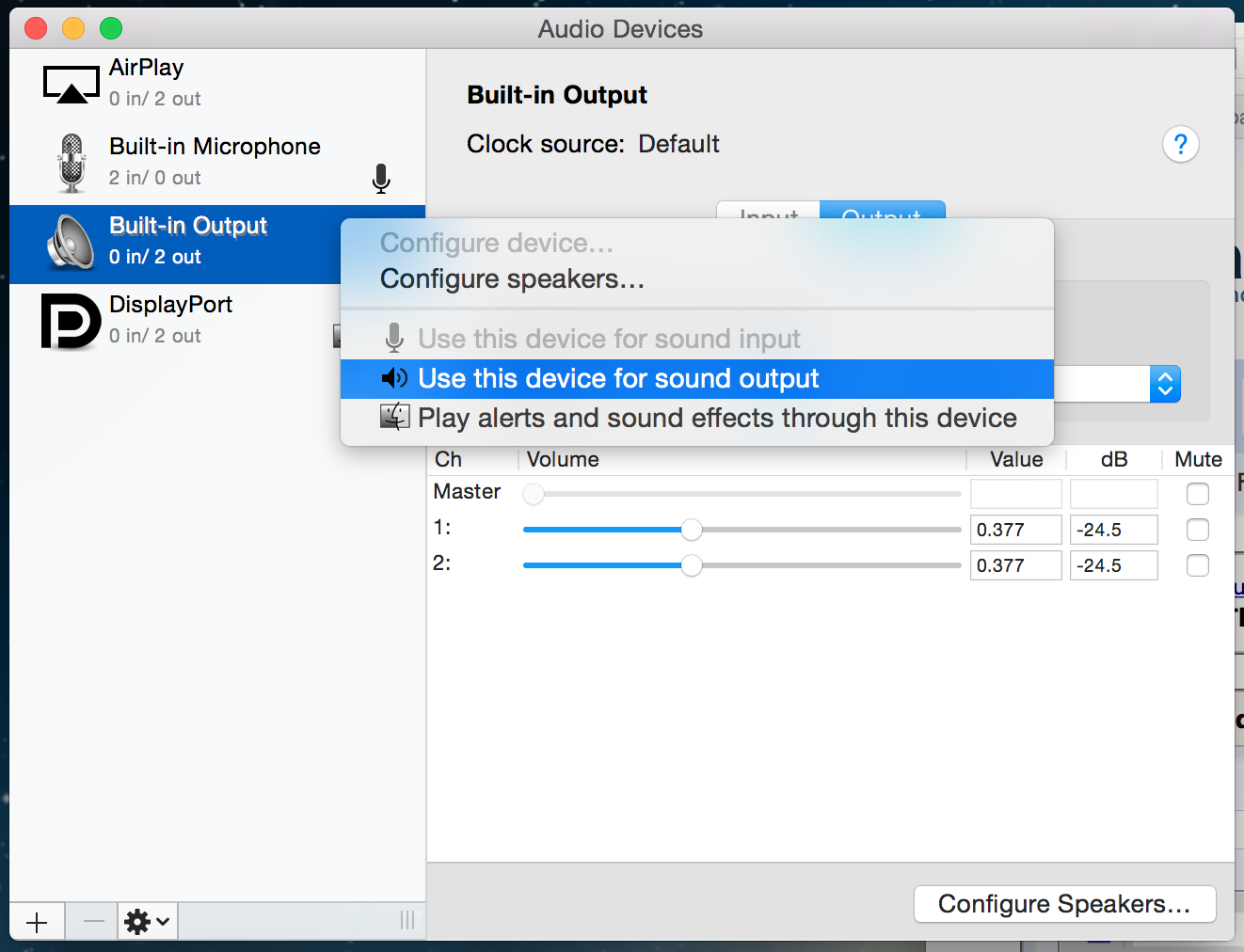Choose Configure speakers… from the context menu
The image size is (1244, 952).
[697, 279]
